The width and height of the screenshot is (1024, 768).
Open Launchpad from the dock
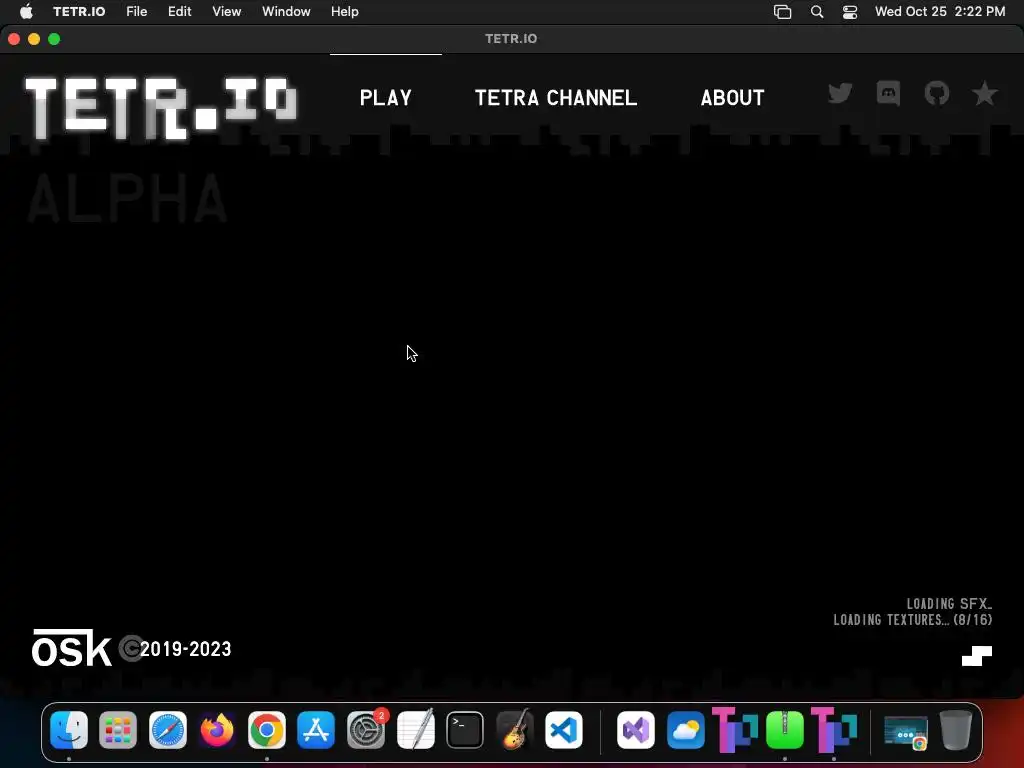point(118,730)
